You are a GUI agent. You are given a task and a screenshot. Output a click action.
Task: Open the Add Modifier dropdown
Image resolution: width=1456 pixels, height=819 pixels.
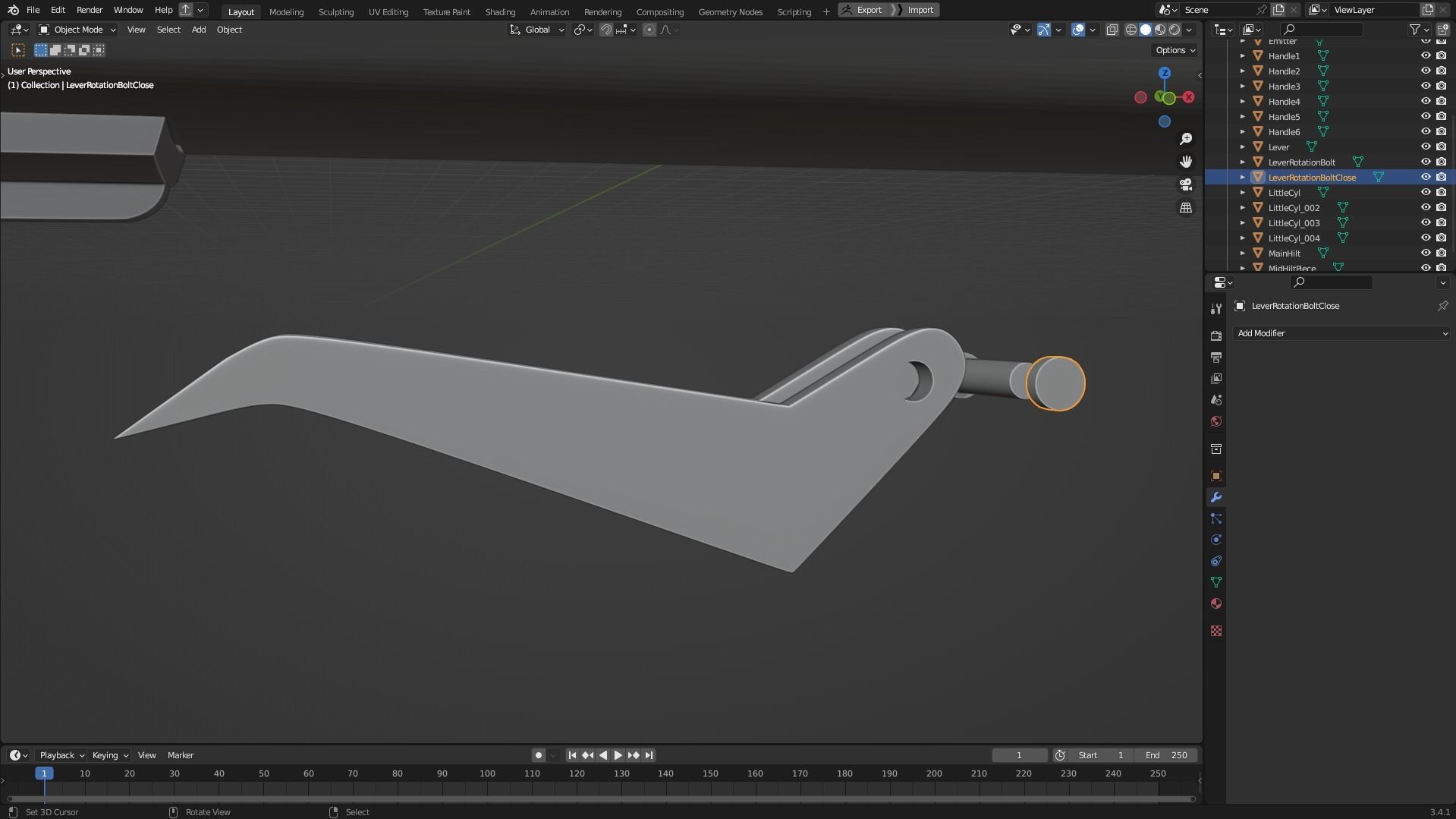tap(1341, 333)
